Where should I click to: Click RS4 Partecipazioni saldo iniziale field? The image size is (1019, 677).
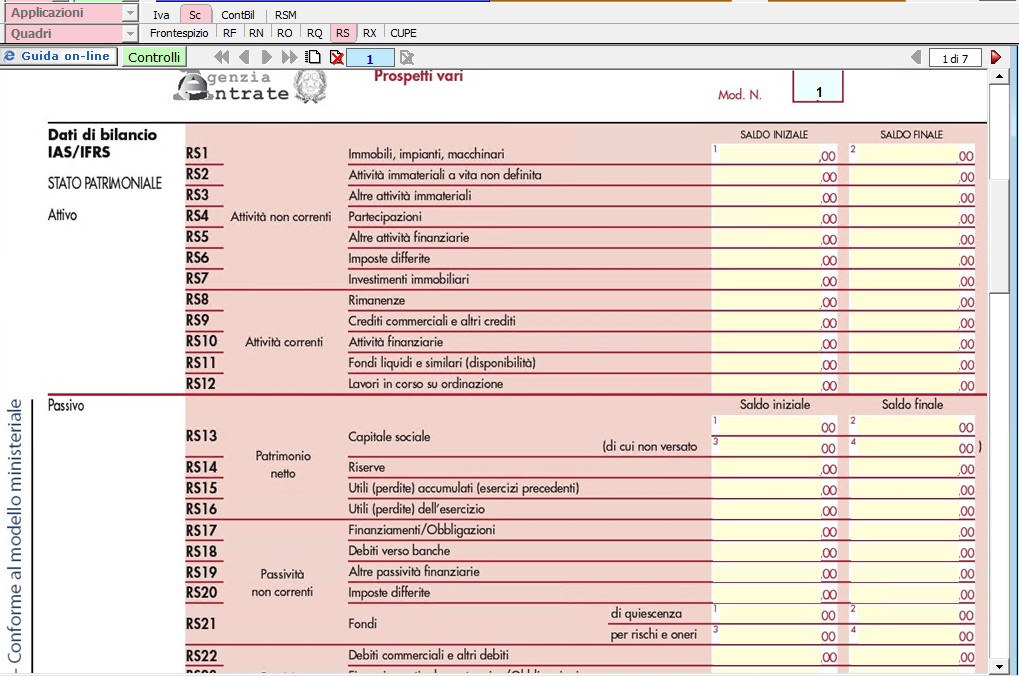[x=774, y=217]
